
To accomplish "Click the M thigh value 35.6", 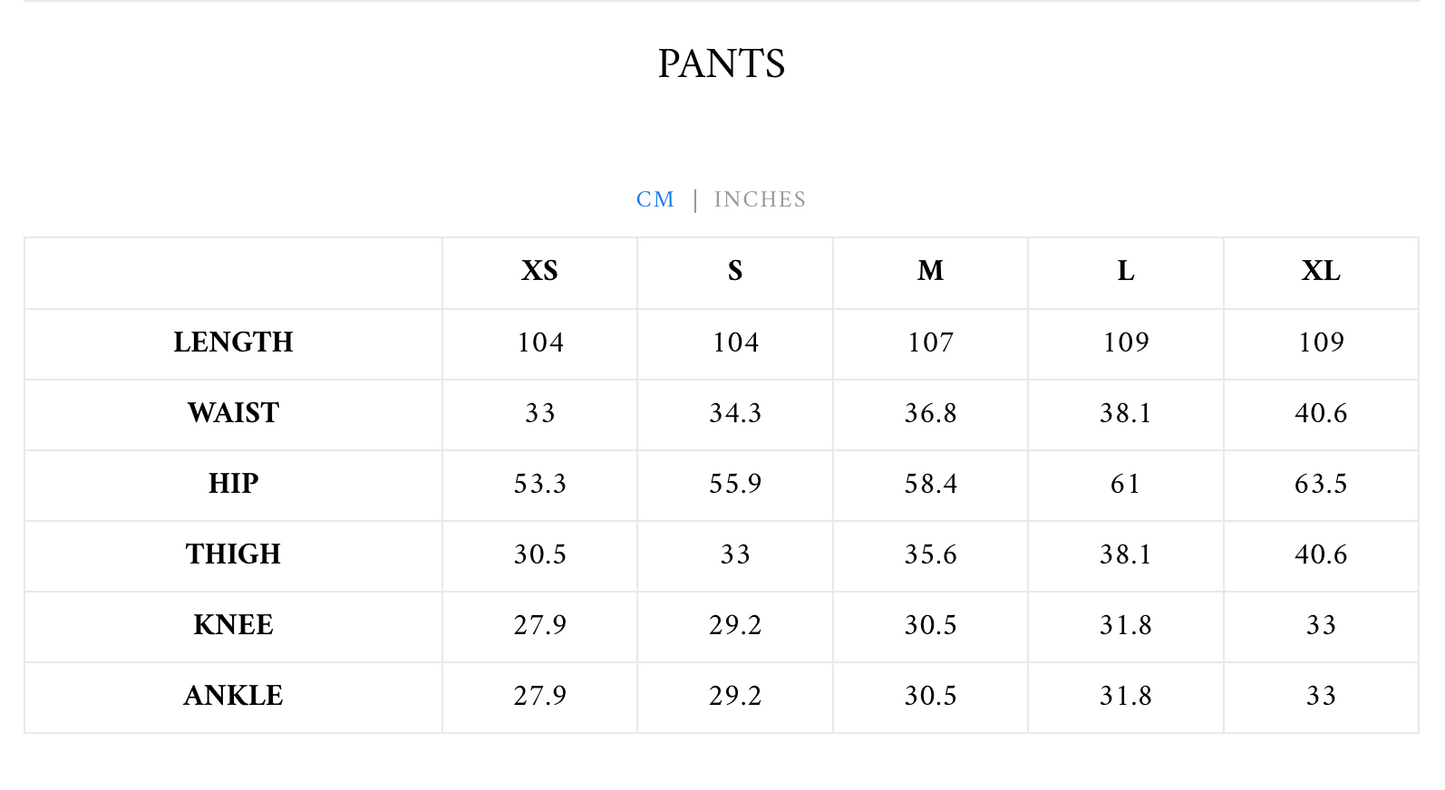I will (930, 555).
